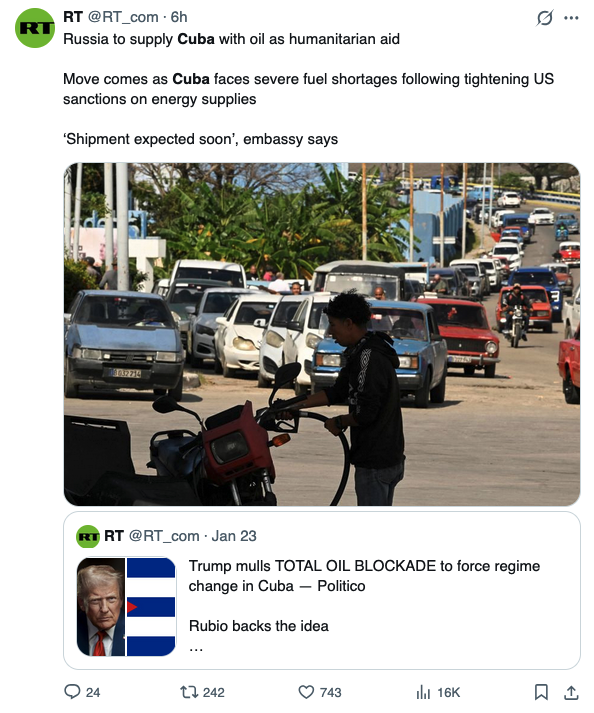Click the reply speech bubble icon
The image size is (594, 713).
coord(72,692)
